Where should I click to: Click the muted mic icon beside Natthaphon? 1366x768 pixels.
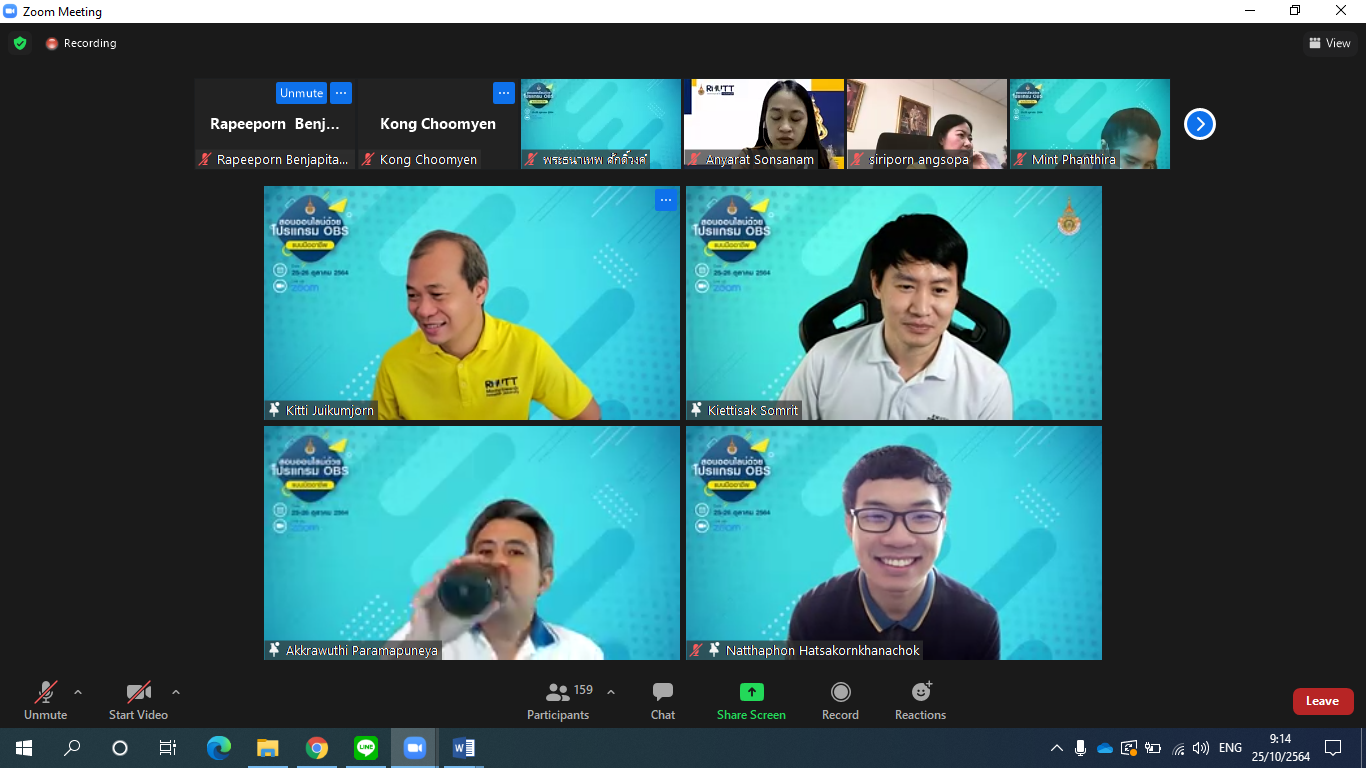tap(696, 650)
